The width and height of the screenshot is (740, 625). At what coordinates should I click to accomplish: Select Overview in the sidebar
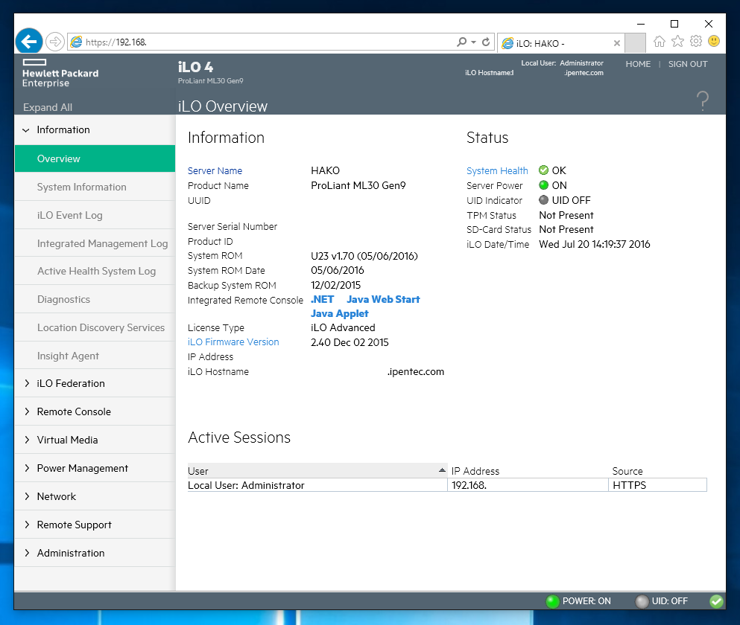pos(95,159)
